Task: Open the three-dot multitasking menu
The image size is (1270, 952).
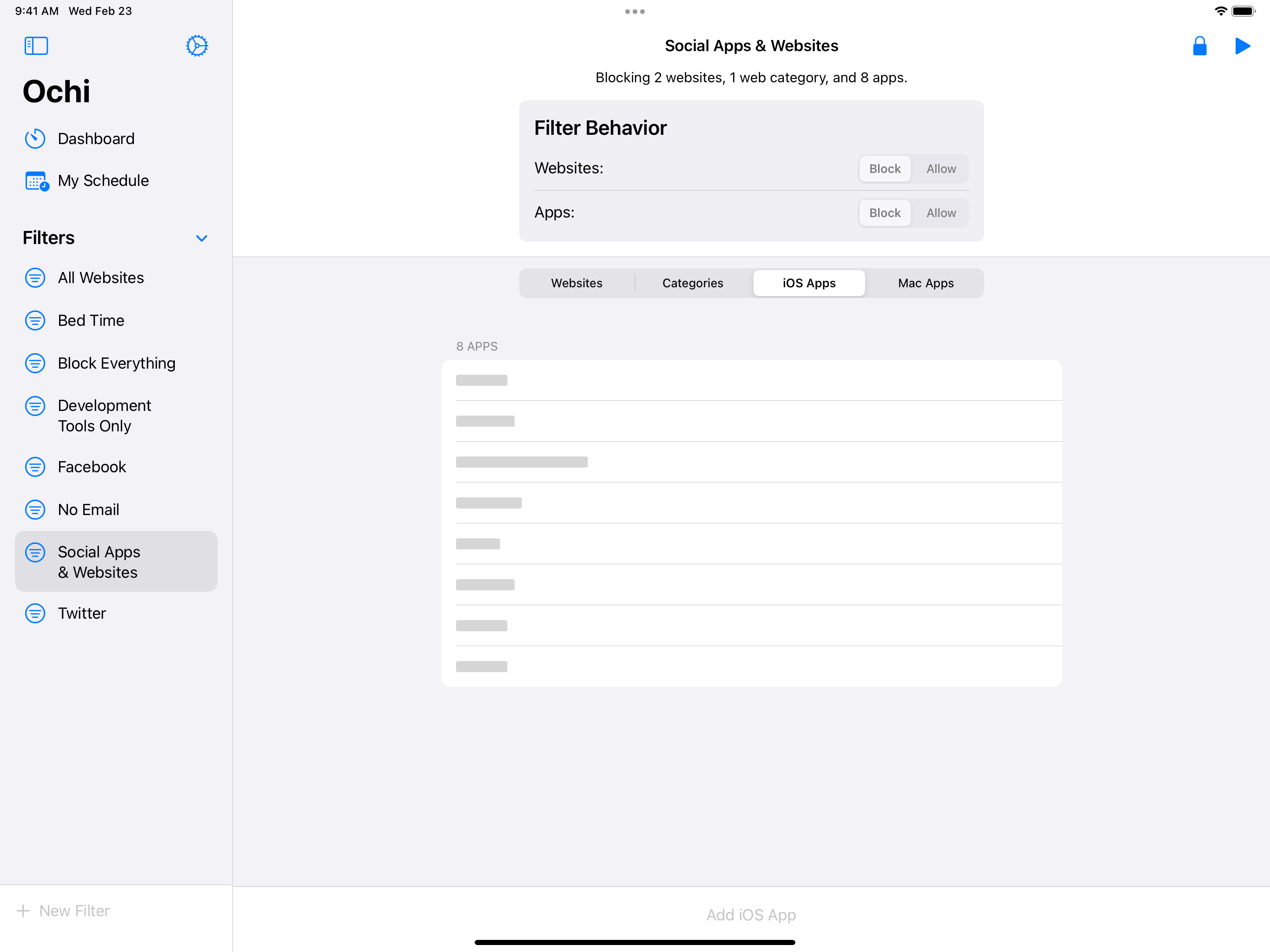Action: [x=635, y=12]
